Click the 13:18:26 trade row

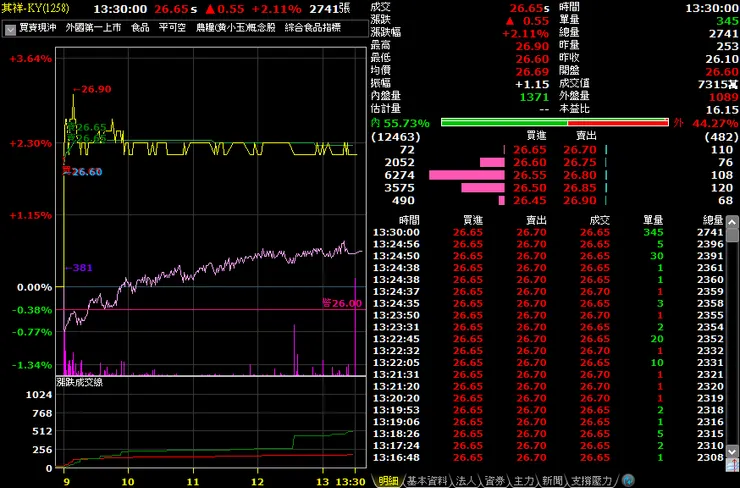[548, 434]
